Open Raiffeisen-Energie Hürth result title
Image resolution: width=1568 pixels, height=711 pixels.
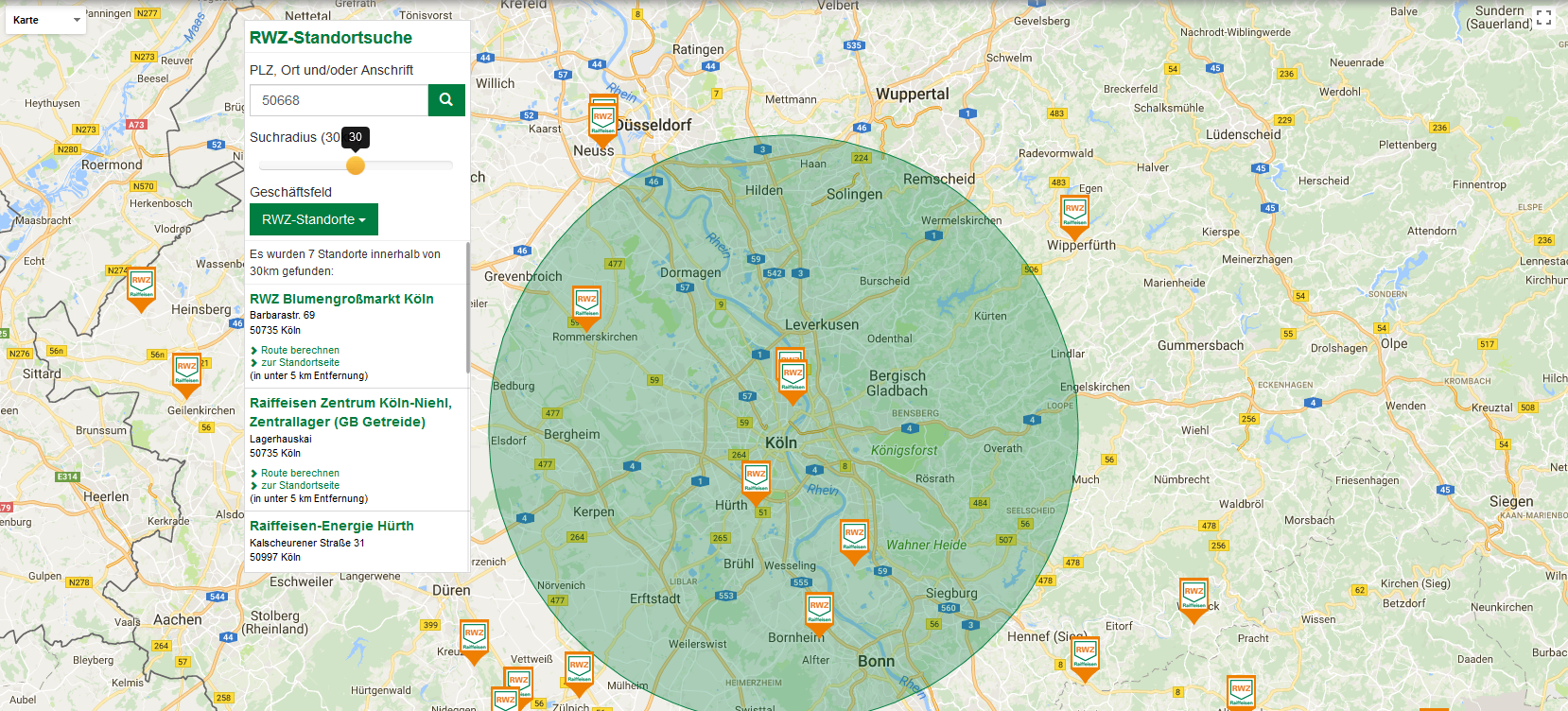click(331, 526)
